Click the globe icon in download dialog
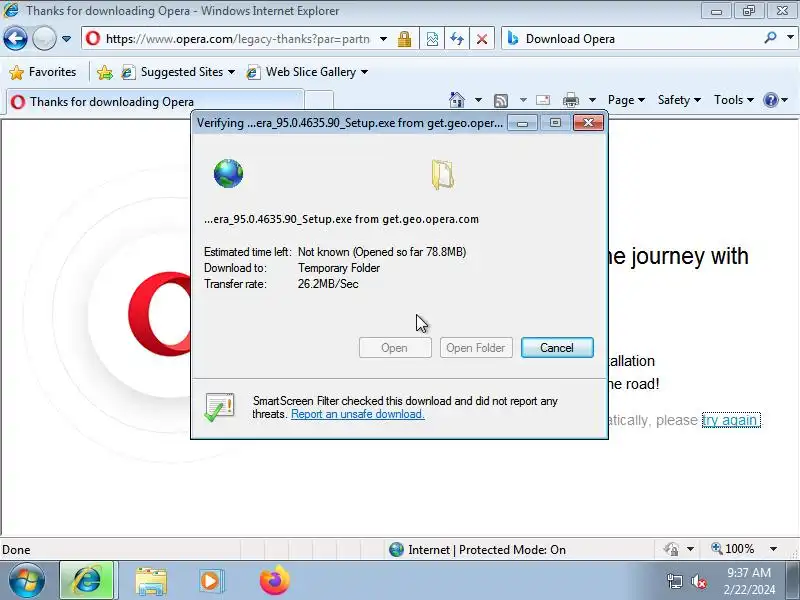The image size is (800, 600). click(x=229, y=173)
